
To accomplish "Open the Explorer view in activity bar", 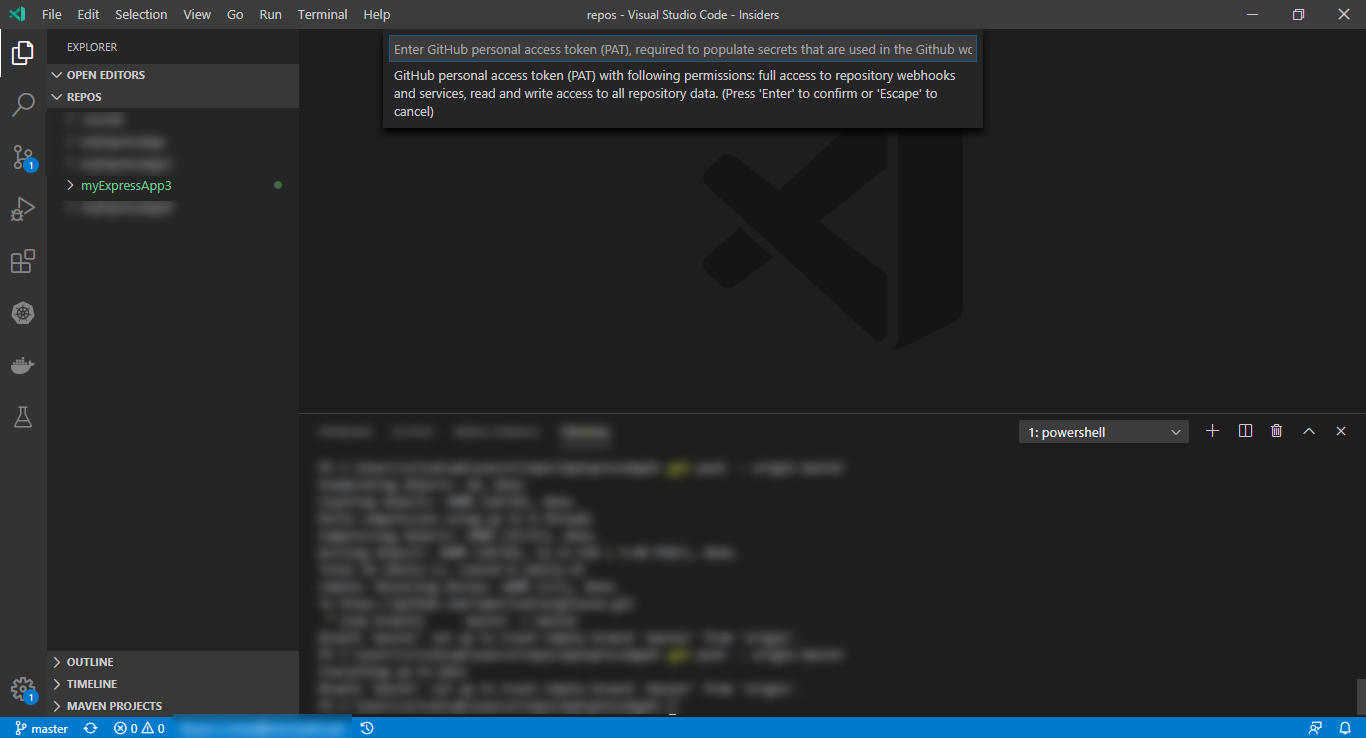I will (23, 52).
